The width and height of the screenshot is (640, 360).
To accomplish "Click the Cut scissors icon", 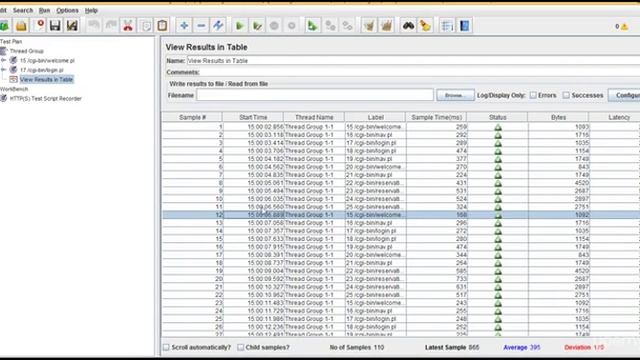I will point(128,26).
